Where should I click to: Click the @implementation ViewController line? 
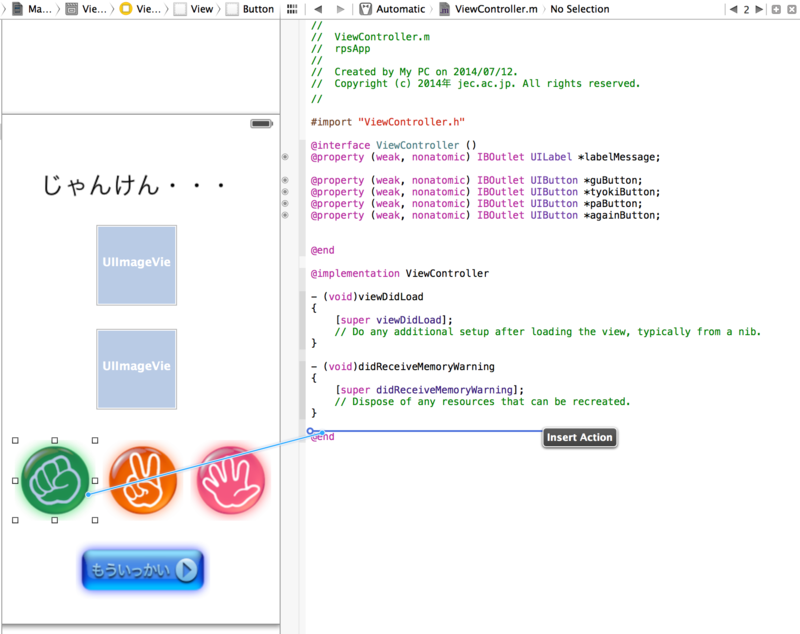click(400, 273)
